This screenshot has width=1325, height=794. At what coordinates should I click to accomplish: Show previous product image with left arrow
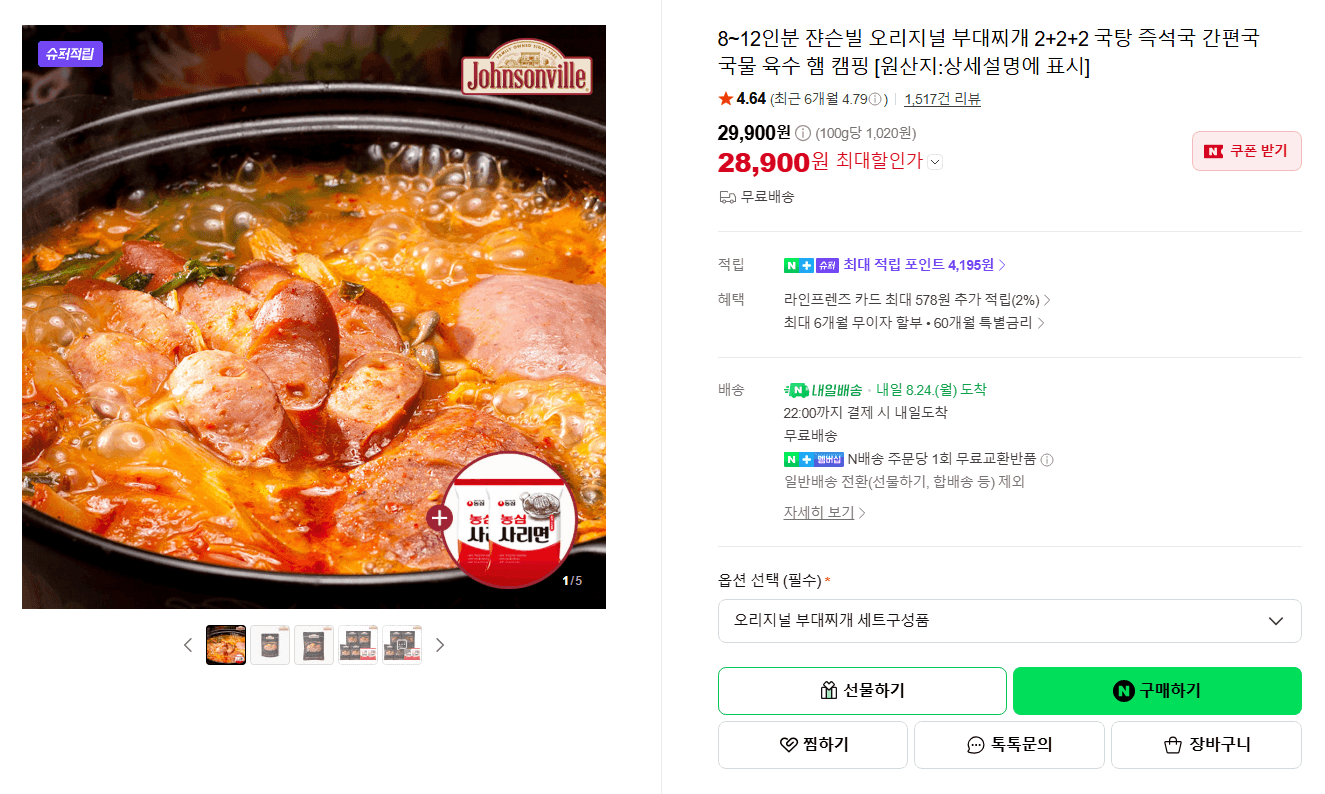click(188, 645)
